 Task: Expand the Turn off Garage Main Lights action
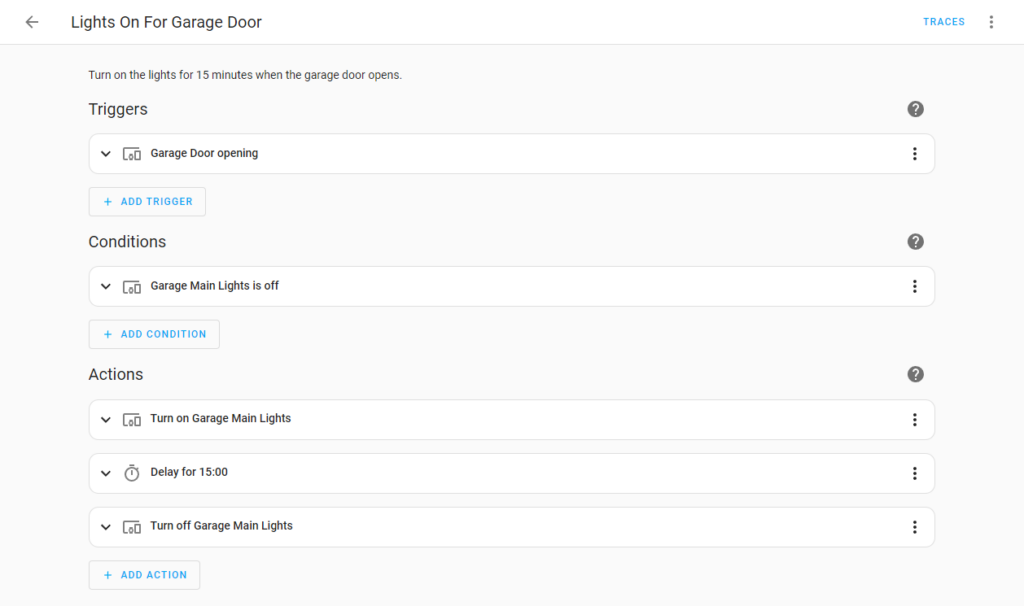point(106,527)
